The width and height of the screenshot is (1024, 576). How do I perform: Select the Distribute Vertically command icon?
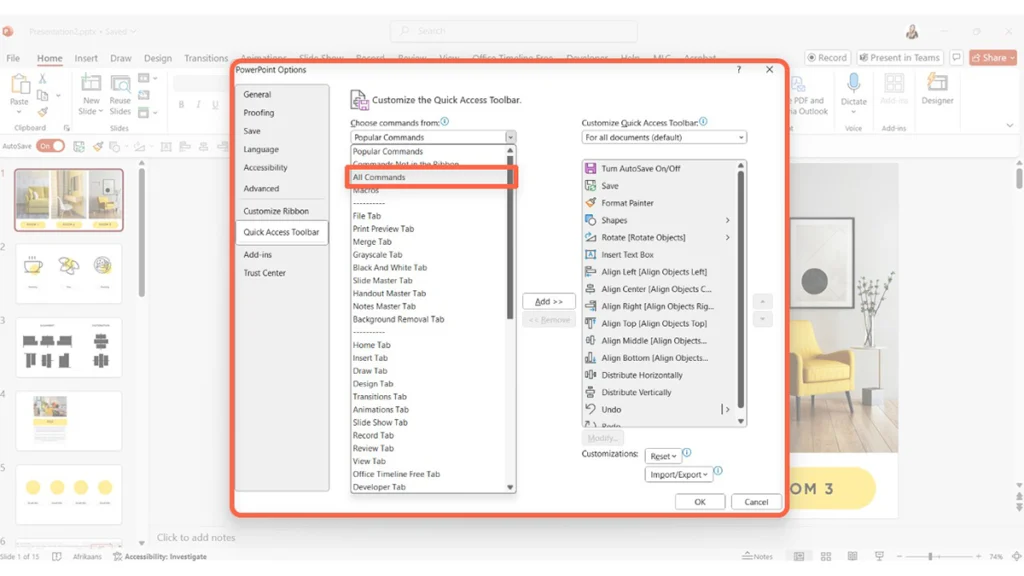[590, 392]
